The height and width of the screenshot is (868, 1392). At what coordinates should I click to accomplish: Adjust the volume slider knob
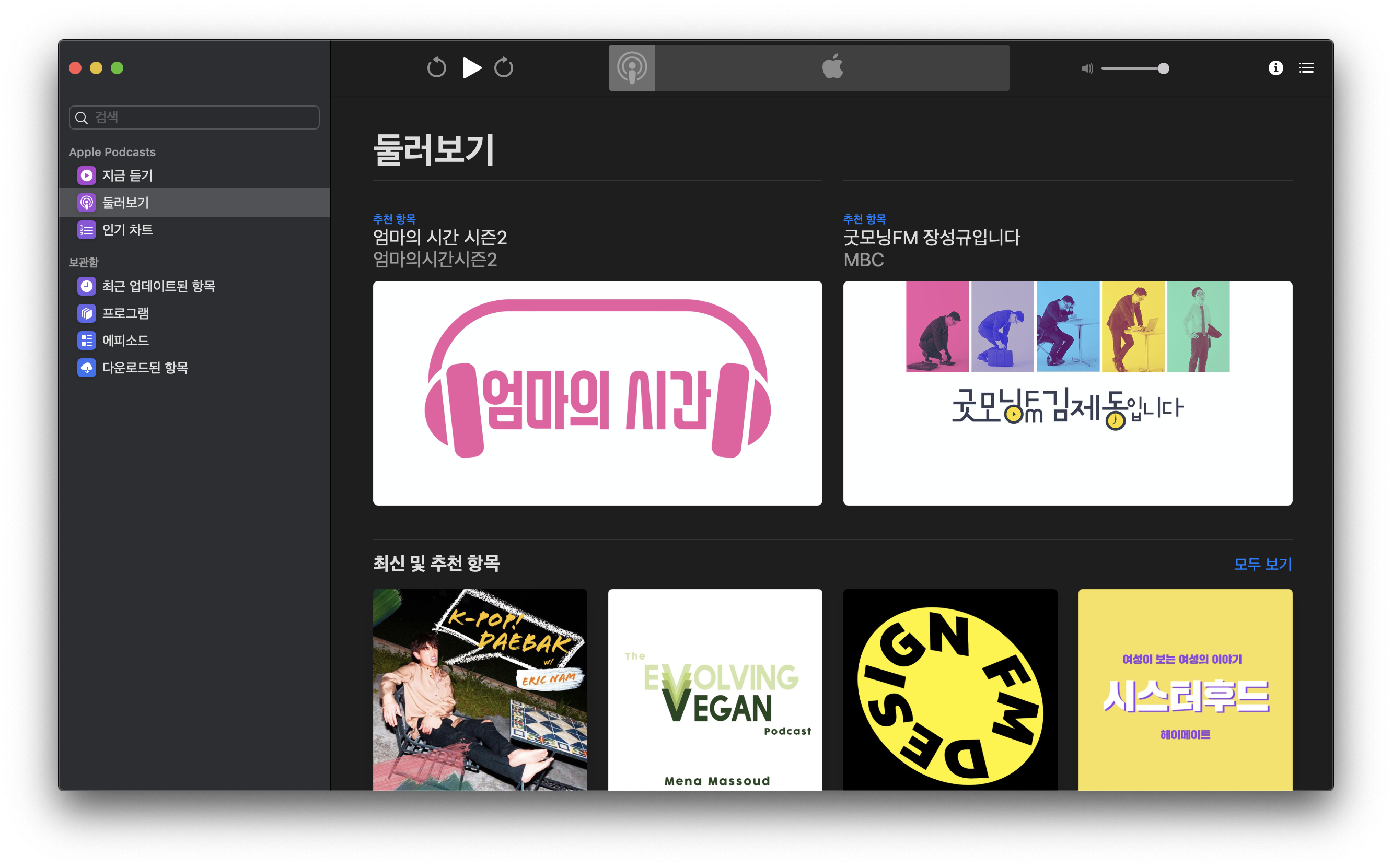[x=1163, y=68]
